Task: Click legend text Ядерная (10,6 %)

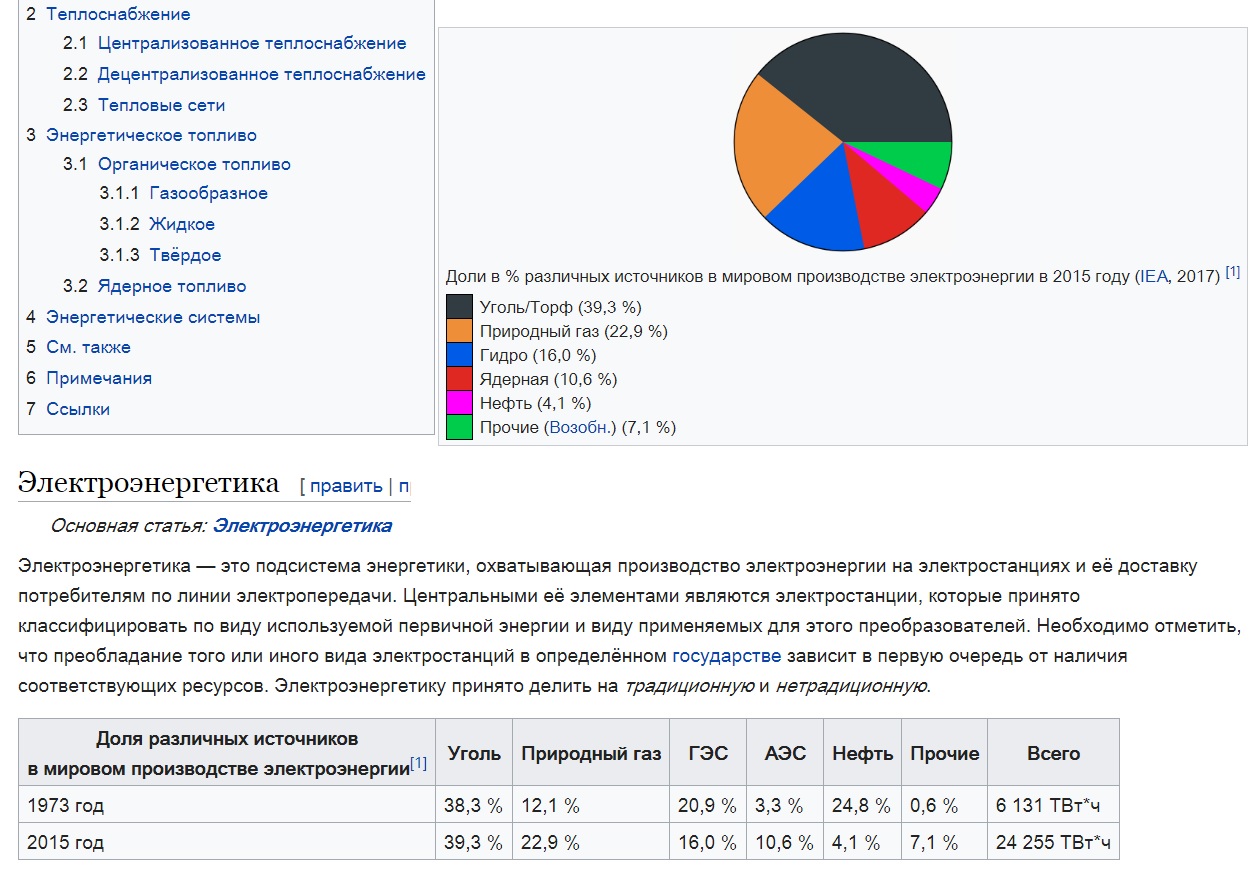Action: (x=549, y=379)
